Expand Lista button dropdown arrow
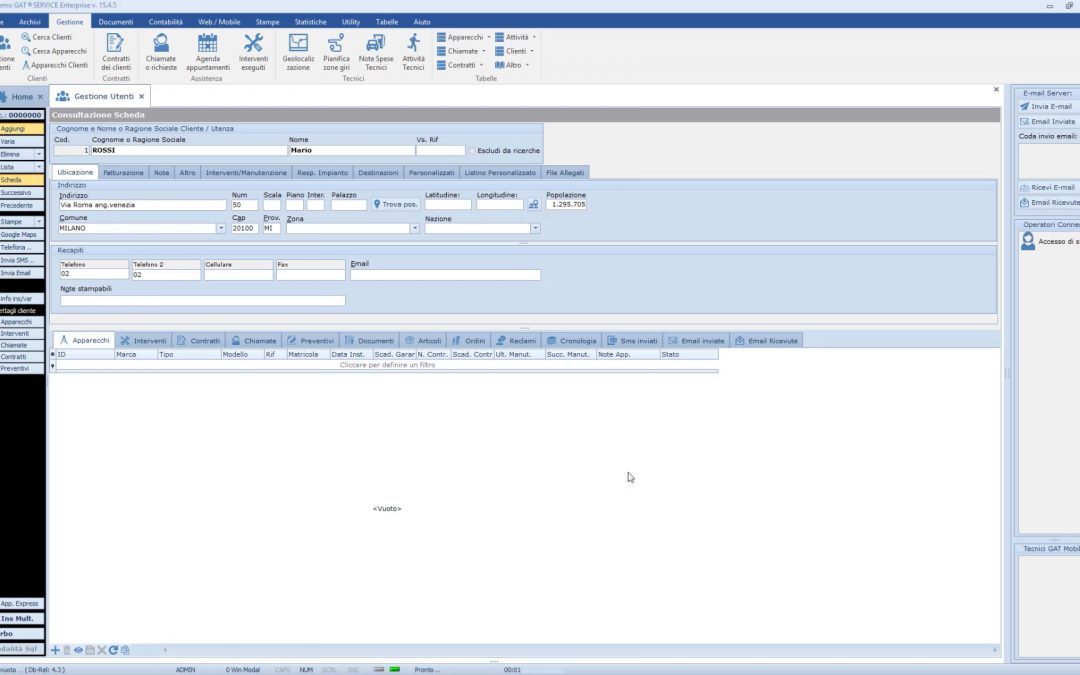The image size is (1080, 675). (x=39, y=167)
